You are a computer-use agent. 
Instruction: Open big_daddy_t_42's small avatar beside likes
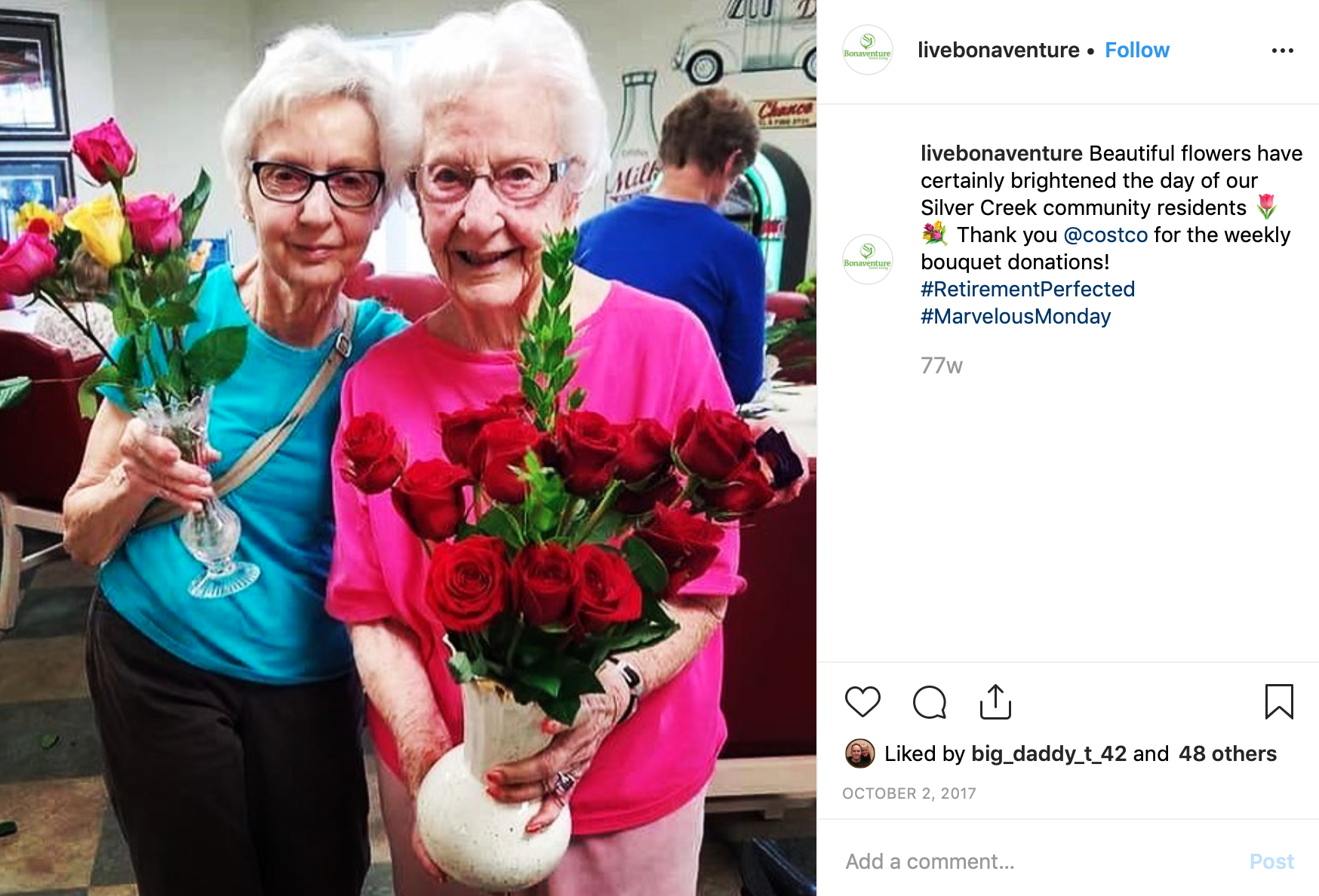pyautogui.click(x=859, y=753)
